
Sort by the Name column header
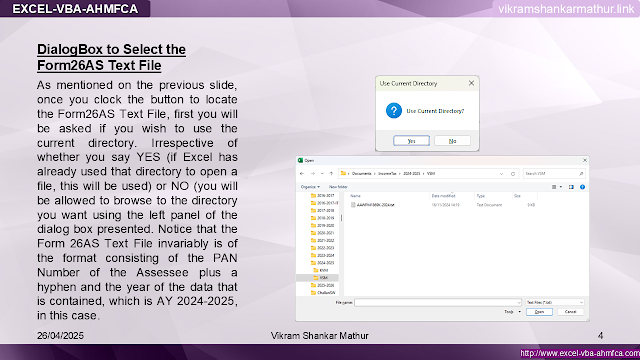pos(356,196)
